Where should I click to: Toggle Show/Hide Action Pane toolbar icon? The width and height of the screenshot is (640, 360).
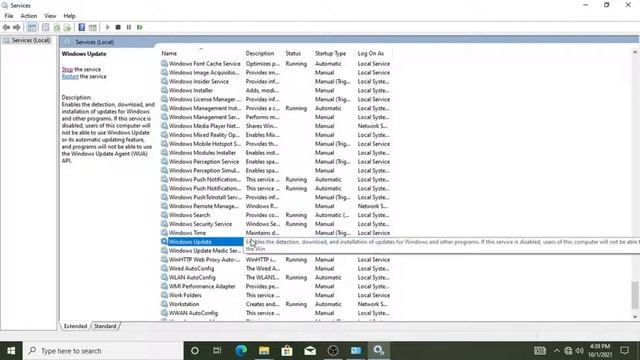(x=93, y=27)
